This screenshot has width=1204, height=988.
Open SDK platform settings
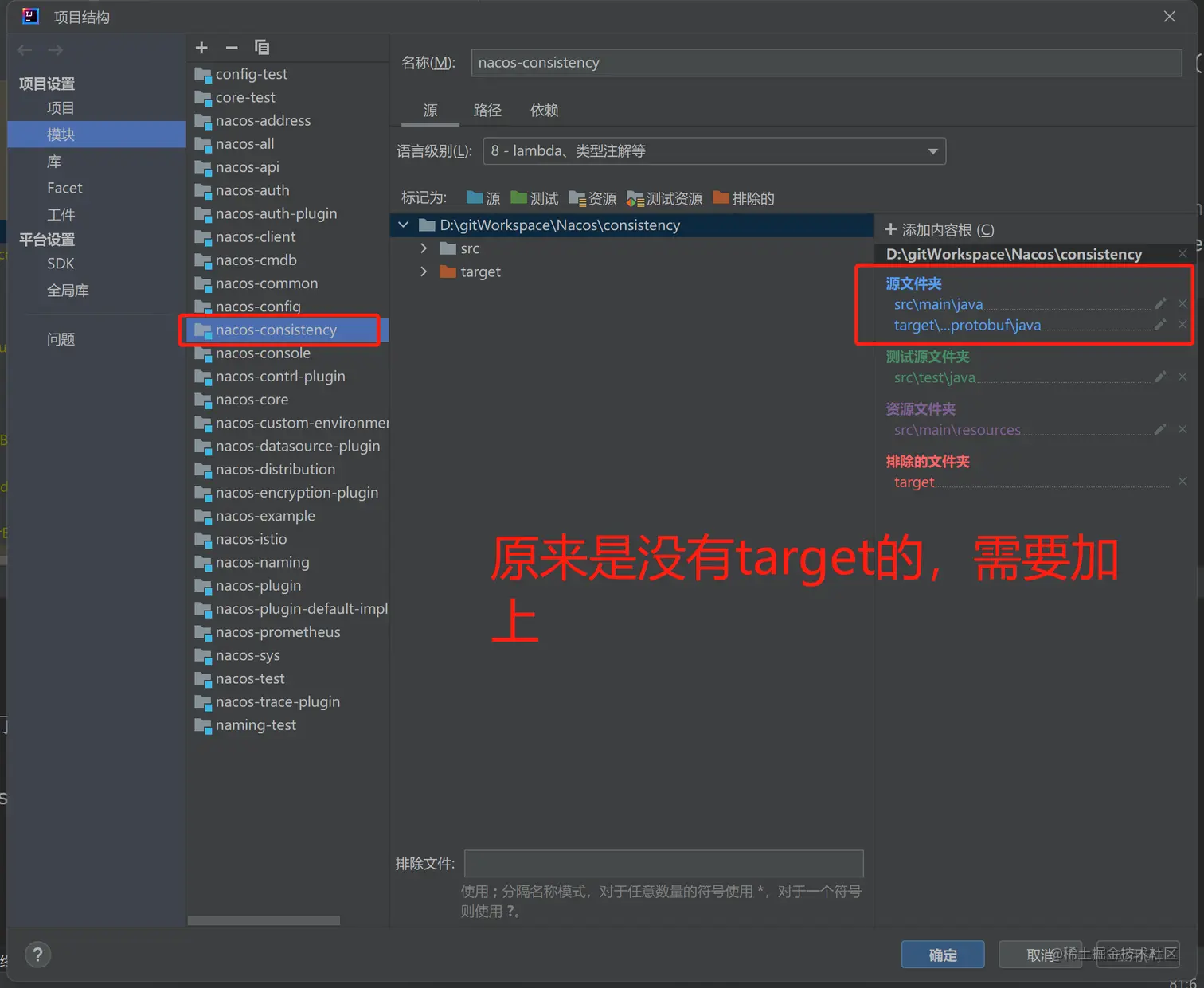pos(61,264)
